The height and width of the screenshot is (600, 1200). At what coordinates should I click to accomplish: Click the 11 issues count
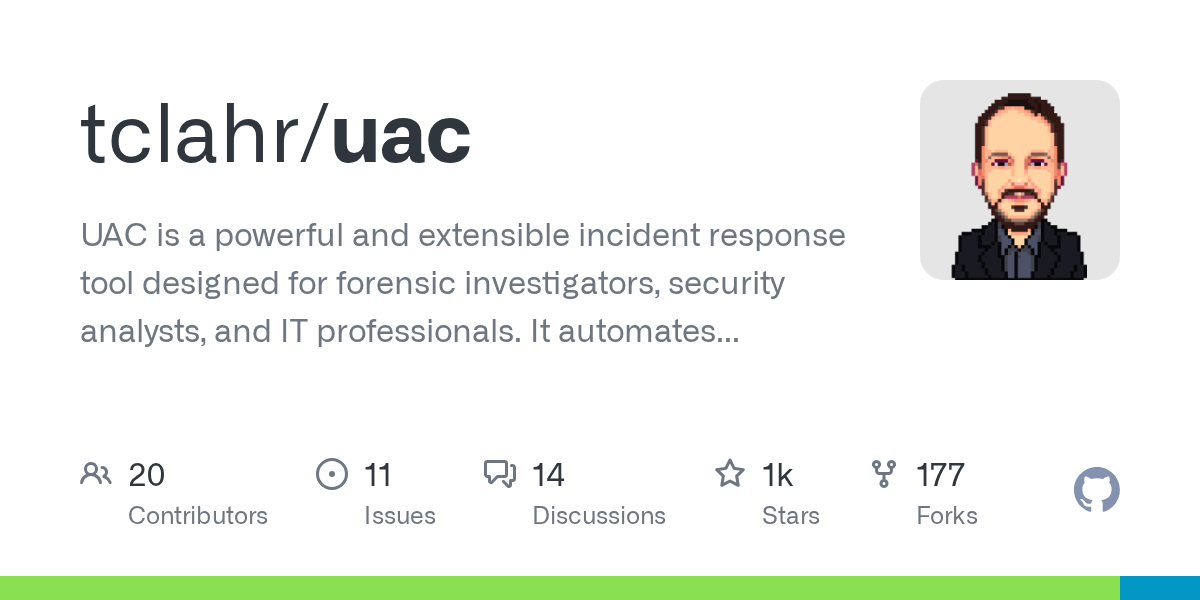click(378, 474)
